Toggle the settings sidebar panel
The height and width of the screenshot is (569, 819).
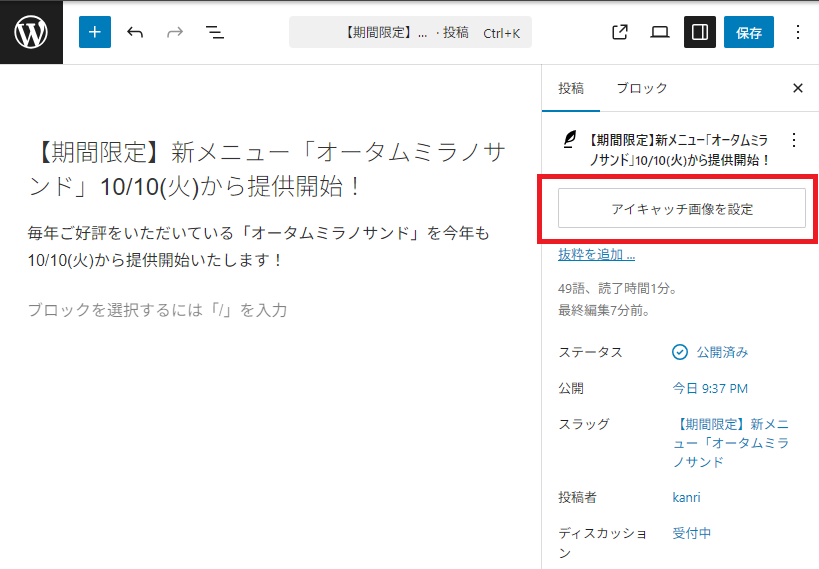(700, 32)
